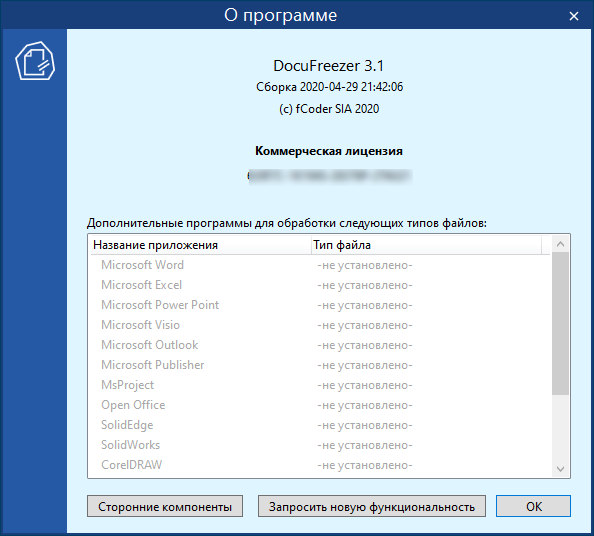
Task: Sort by Тип файла column header
Action: pyautogui.click(x=426, y=245)
